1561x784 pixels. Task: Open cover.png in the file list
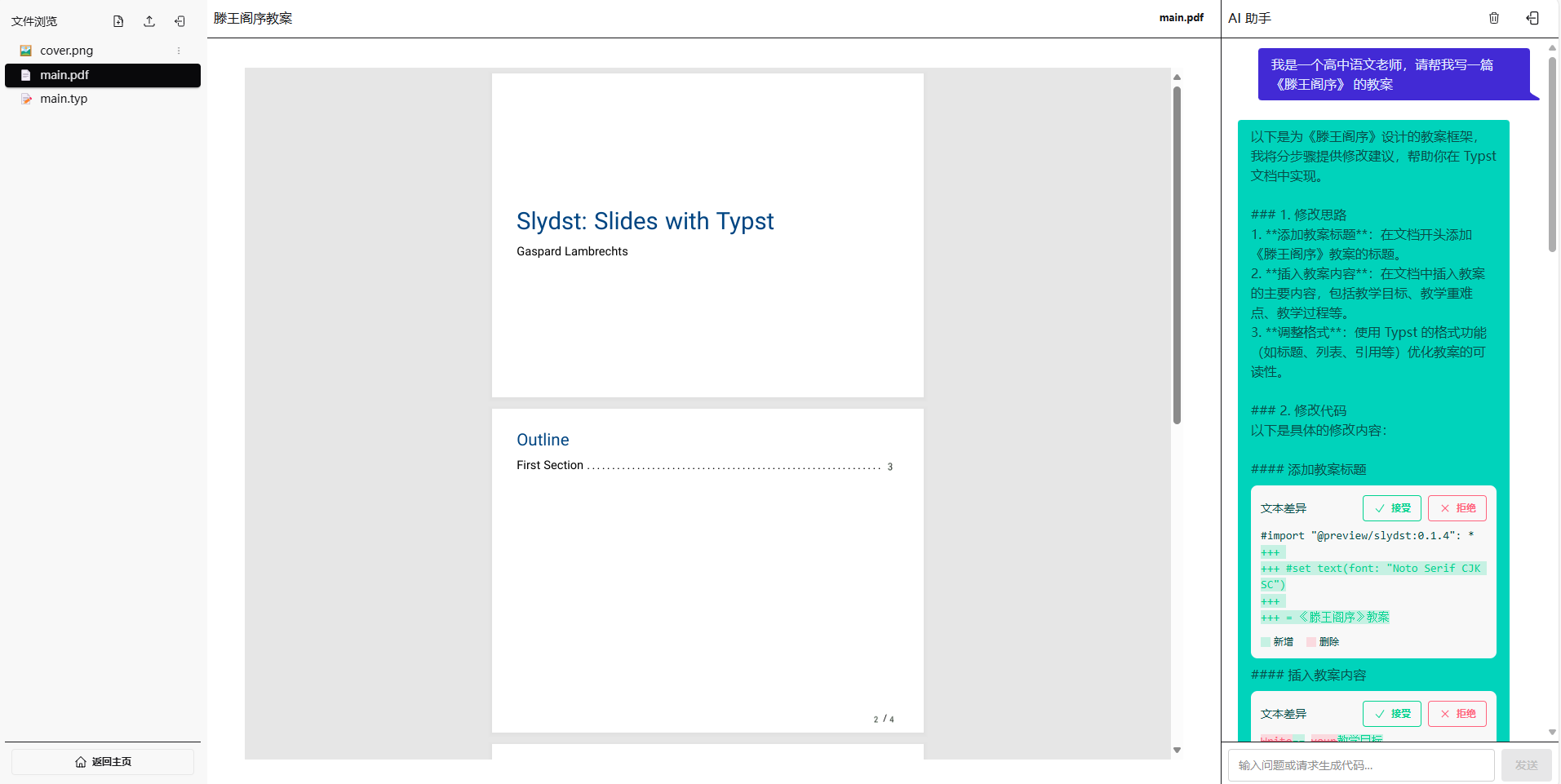point(67,51)
